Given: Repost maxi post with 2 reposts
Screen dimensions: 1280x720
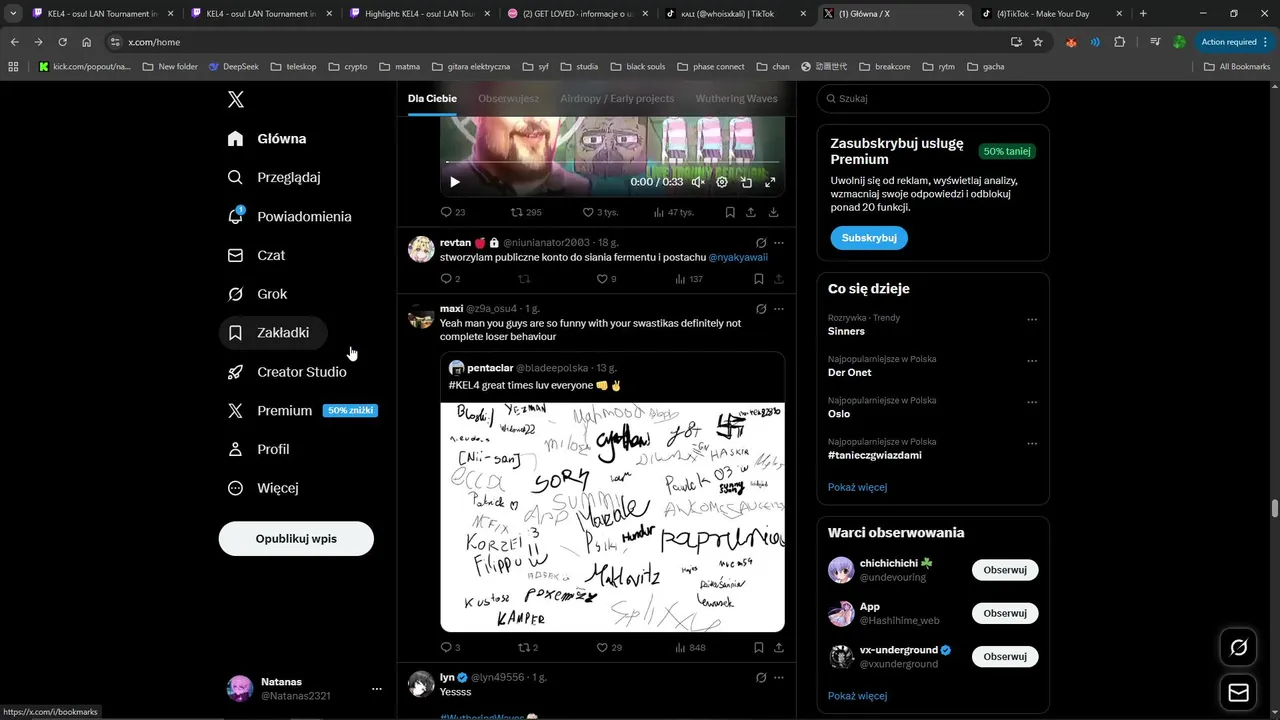Looking at the screenshot, I should (528, 647).
